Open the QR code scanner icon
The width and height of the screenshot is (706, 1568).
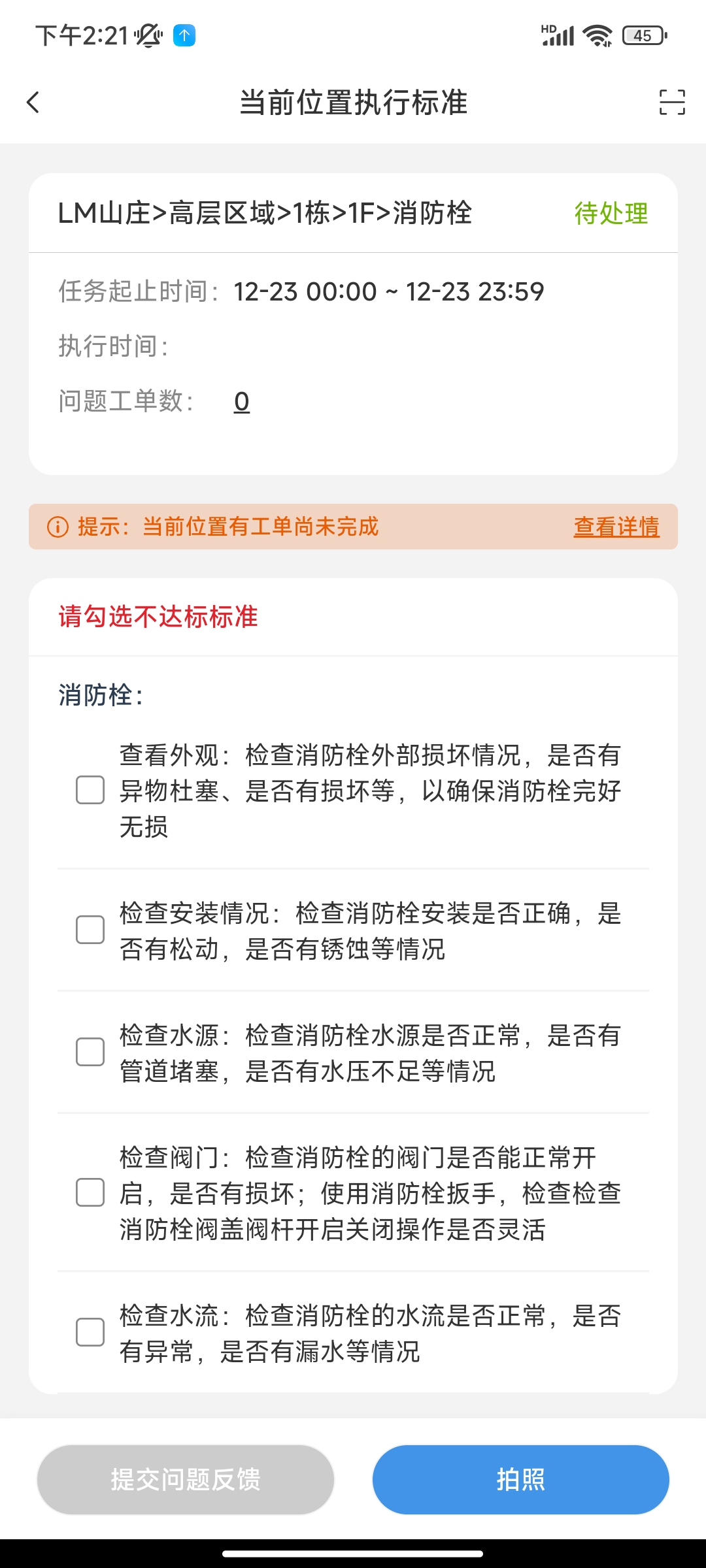tap(671, 103)
